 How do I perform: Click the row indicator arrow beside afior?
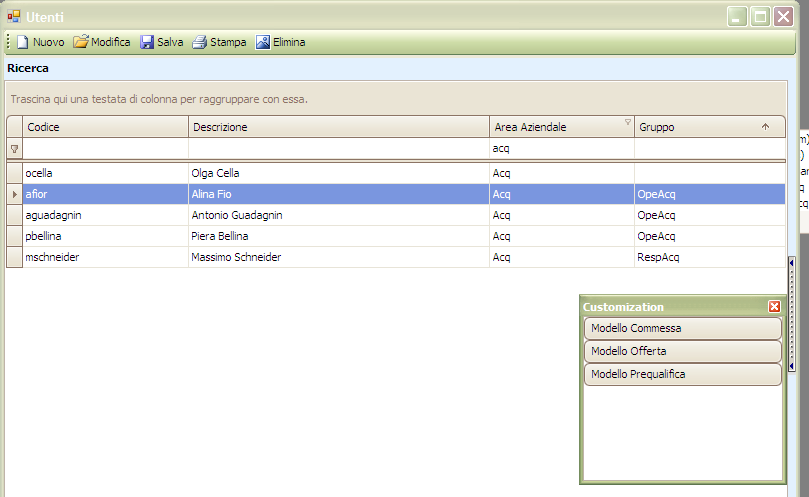14,194
